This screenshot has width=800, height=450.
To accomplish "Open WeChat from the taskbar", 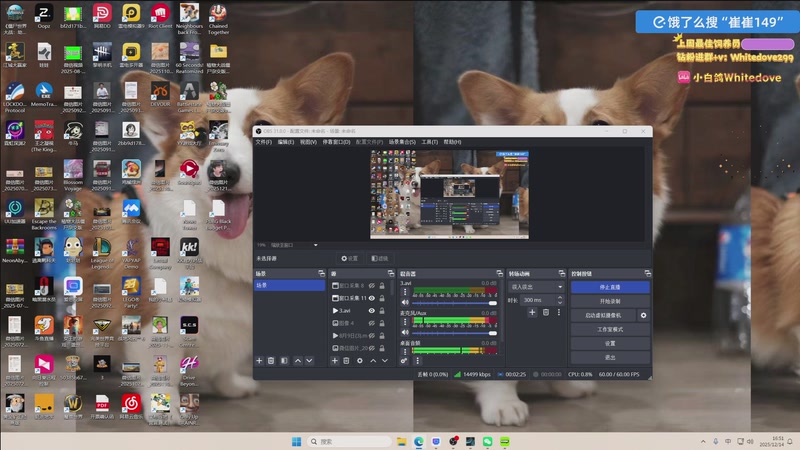I will click(x=488, y=441).
